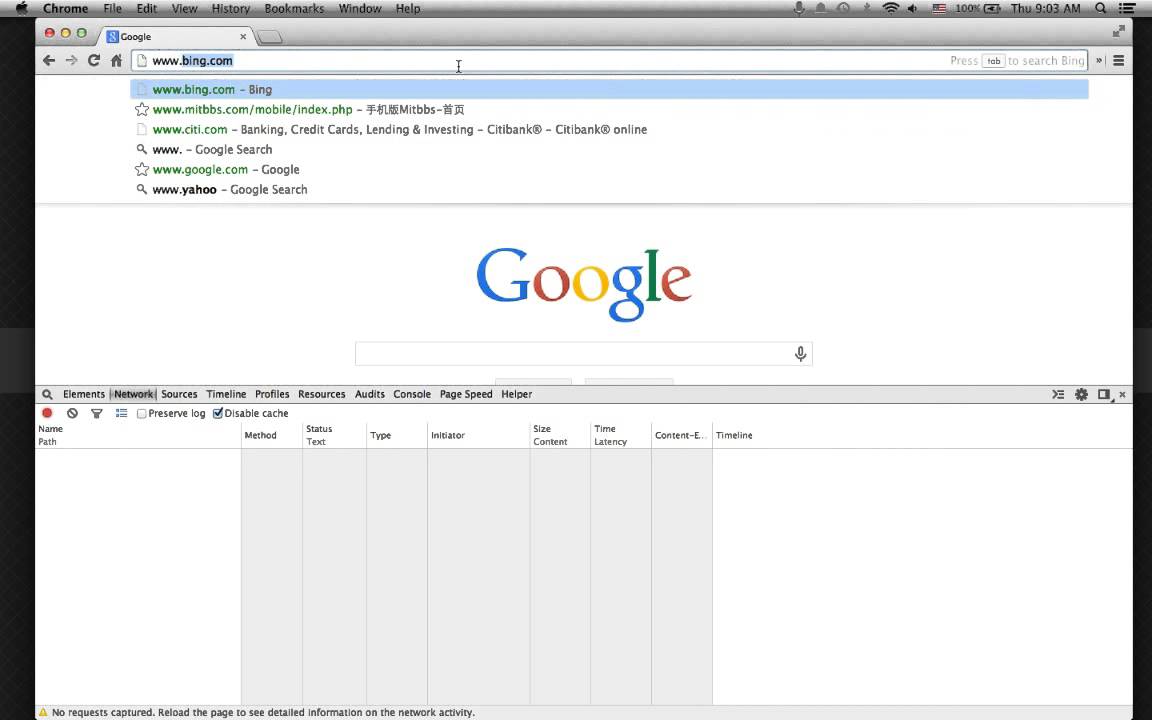The height and width of the screenshot is (720, 1152).
Task: Open the Timeline column header options
Action: (922, 436)
